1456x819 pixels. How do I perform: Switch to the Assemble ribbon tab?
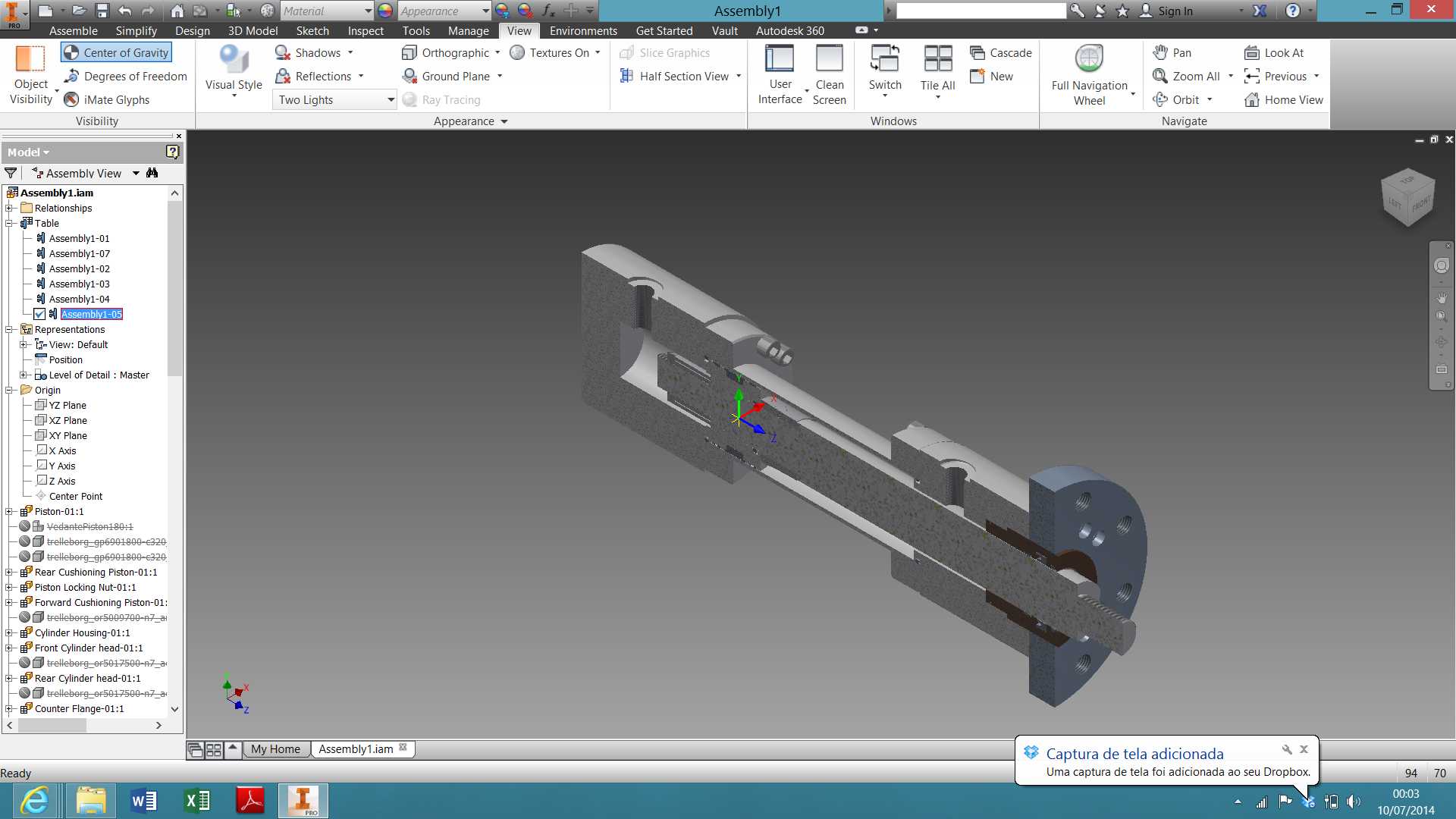74,30
